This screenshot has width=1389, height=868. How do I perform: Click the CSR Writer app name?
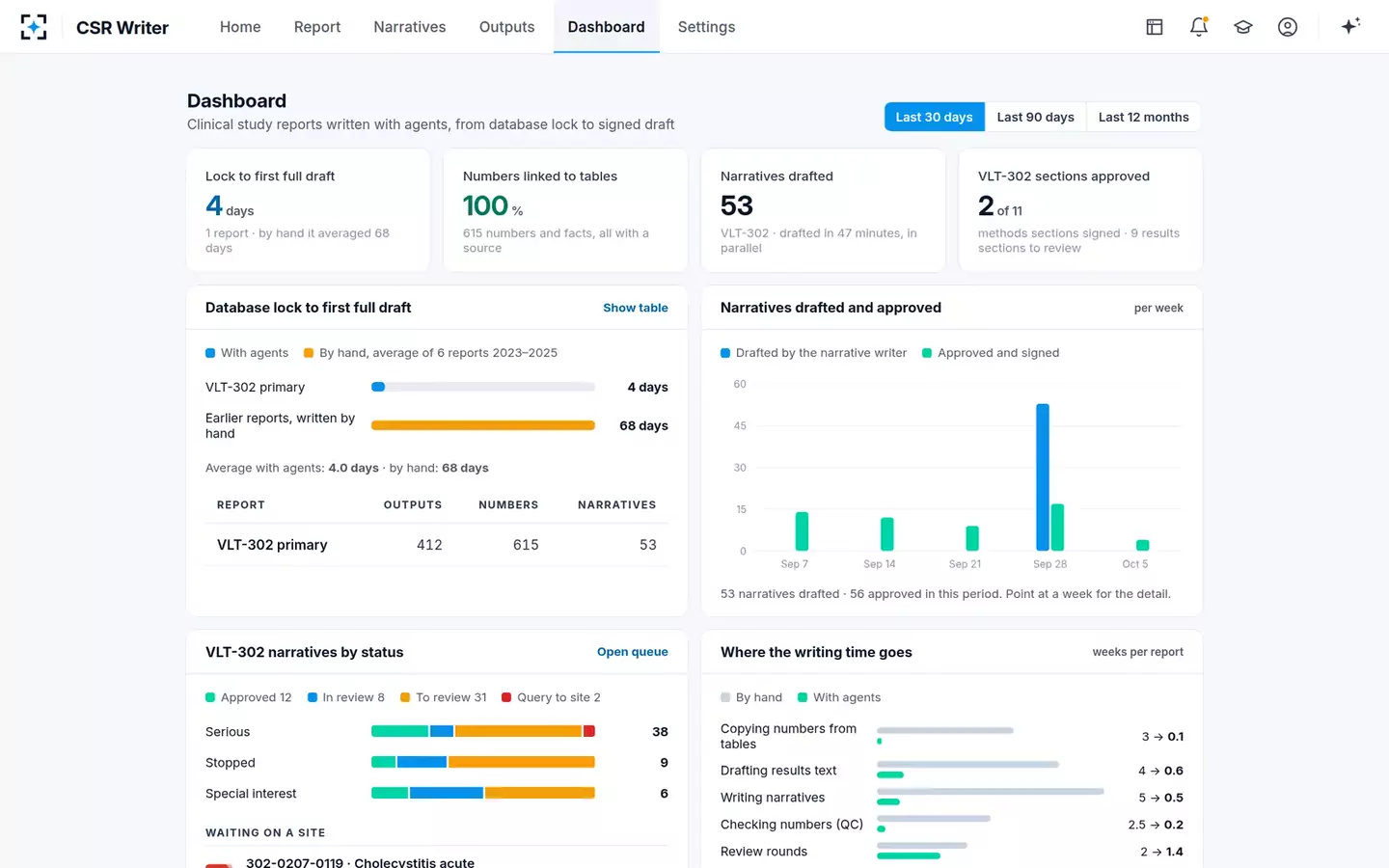click(123, 27)
